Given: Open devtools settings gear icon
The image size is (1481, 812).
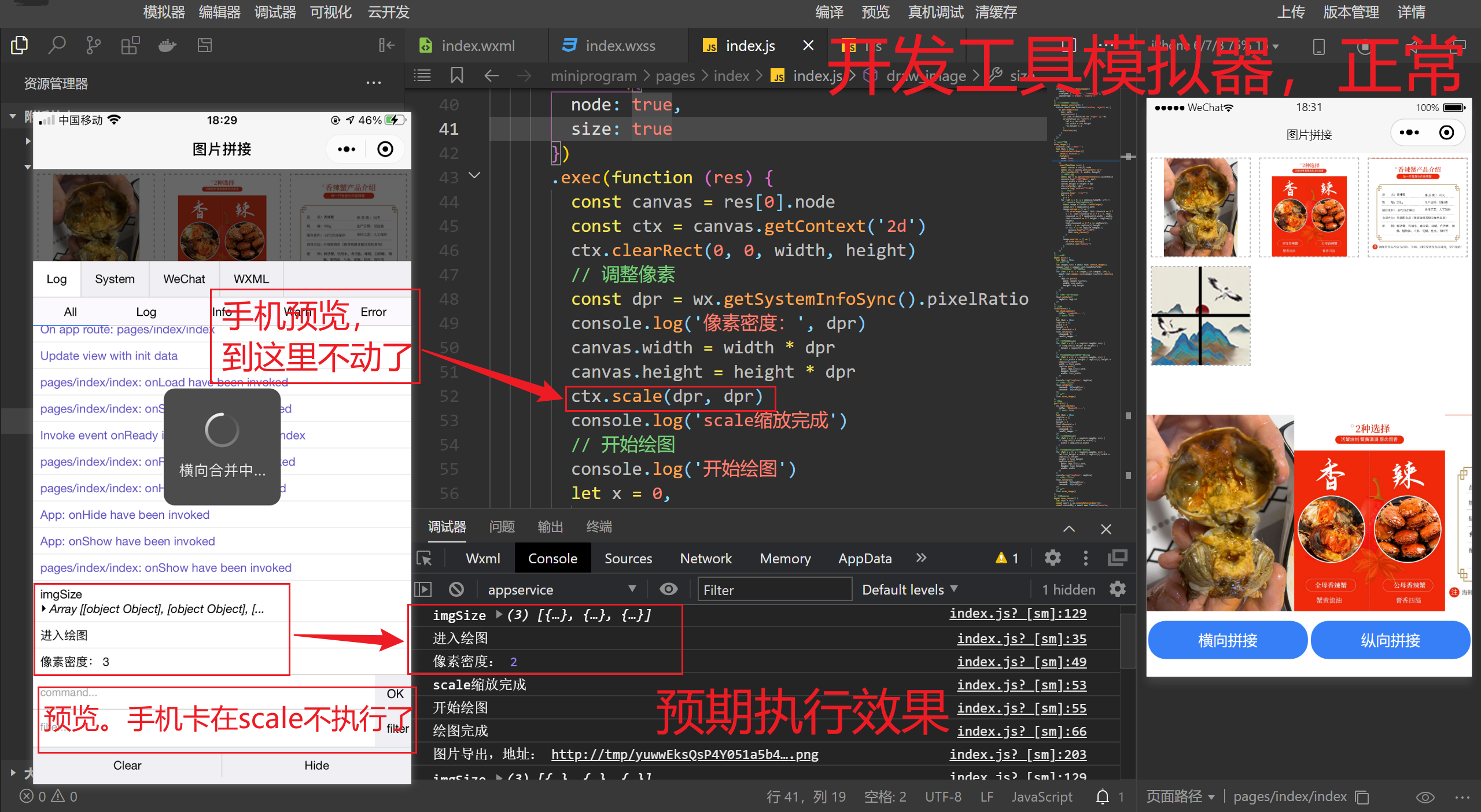Looking at the screenshot, I should click(x=1052, y=558).
